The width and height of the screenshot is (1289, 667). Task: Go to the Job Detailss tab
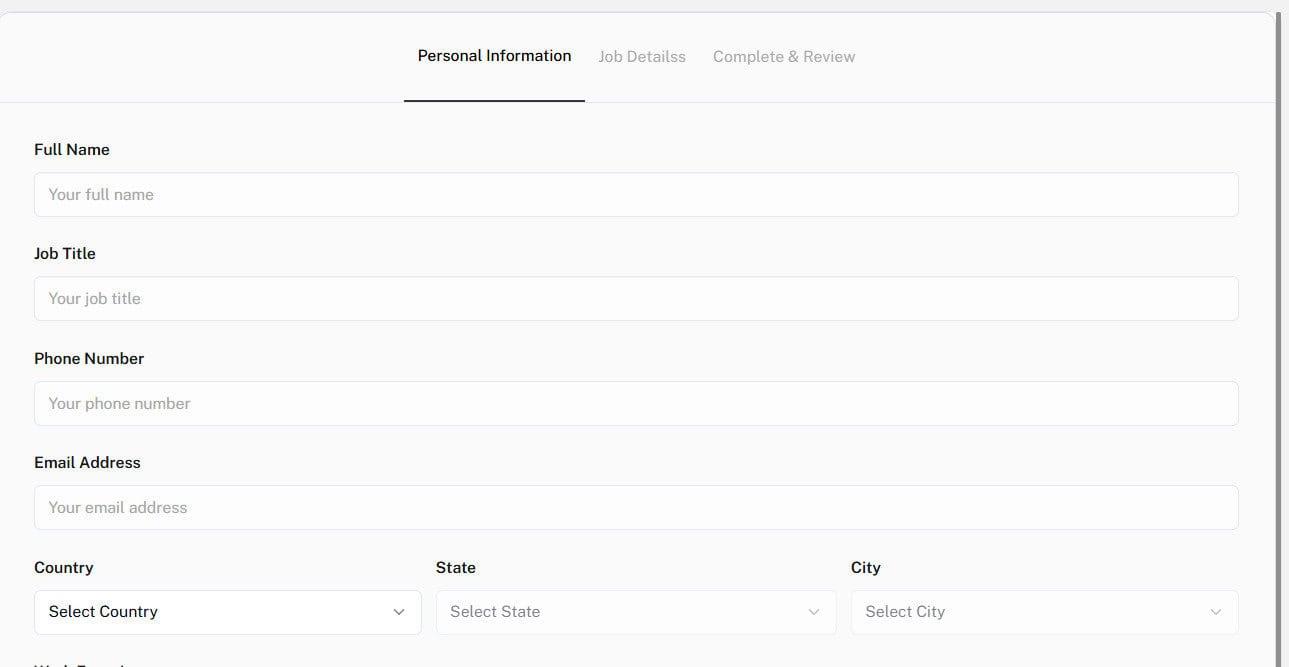[x=642, y=57]
